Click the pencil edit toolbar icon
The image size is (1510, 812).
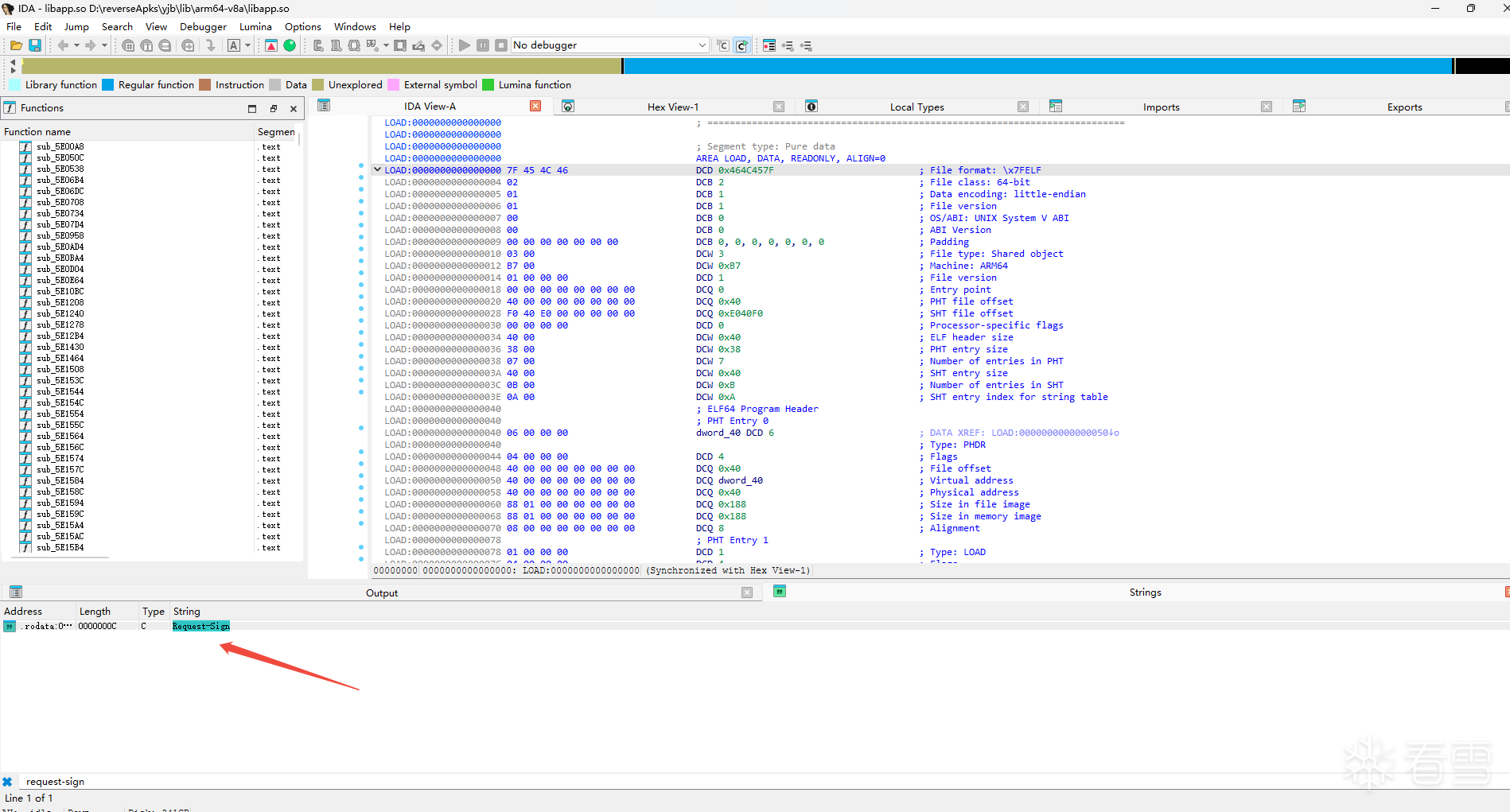[x=418, y=45]
